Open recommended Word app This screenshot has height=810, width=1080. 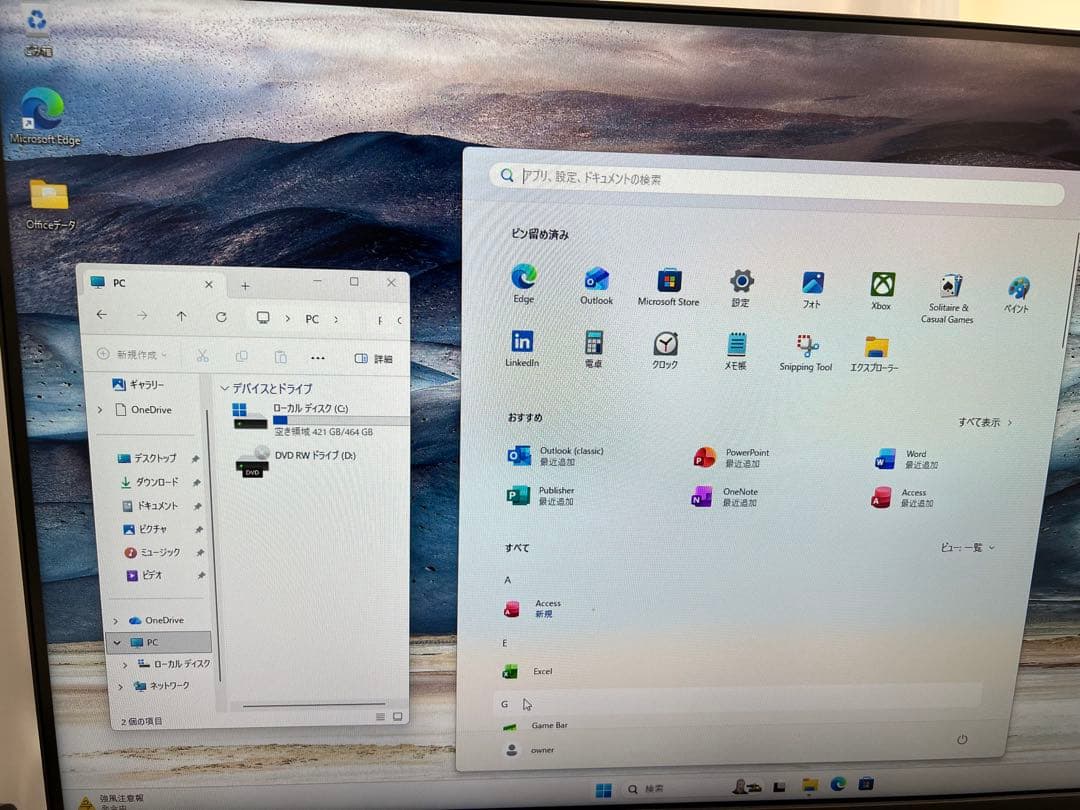coord(906,459)
